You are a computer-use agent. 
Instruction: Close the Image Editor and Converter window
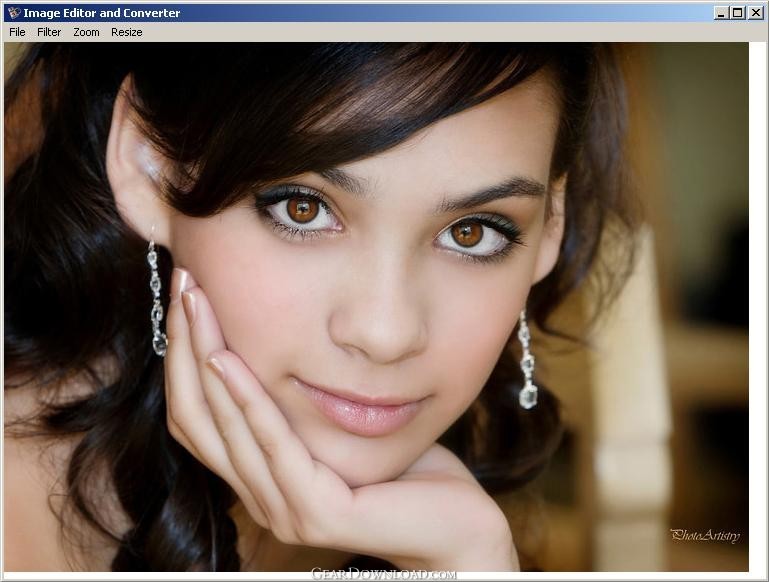click(756, 13)
